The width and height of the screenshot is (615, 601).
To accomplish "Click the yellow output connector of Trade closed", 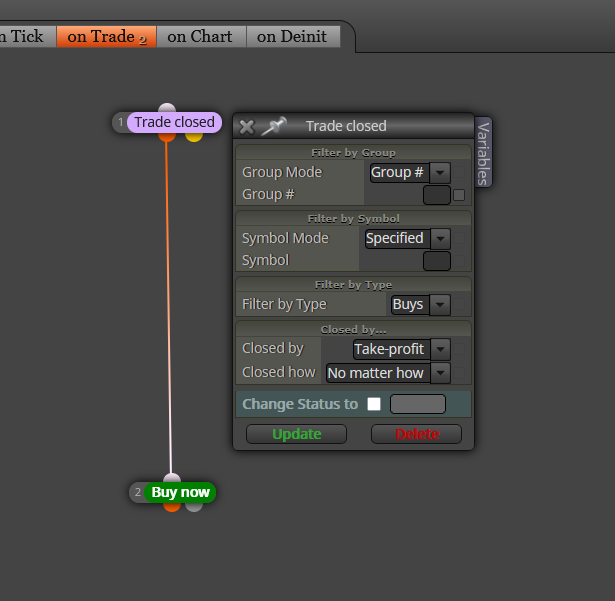I will 194,137.
